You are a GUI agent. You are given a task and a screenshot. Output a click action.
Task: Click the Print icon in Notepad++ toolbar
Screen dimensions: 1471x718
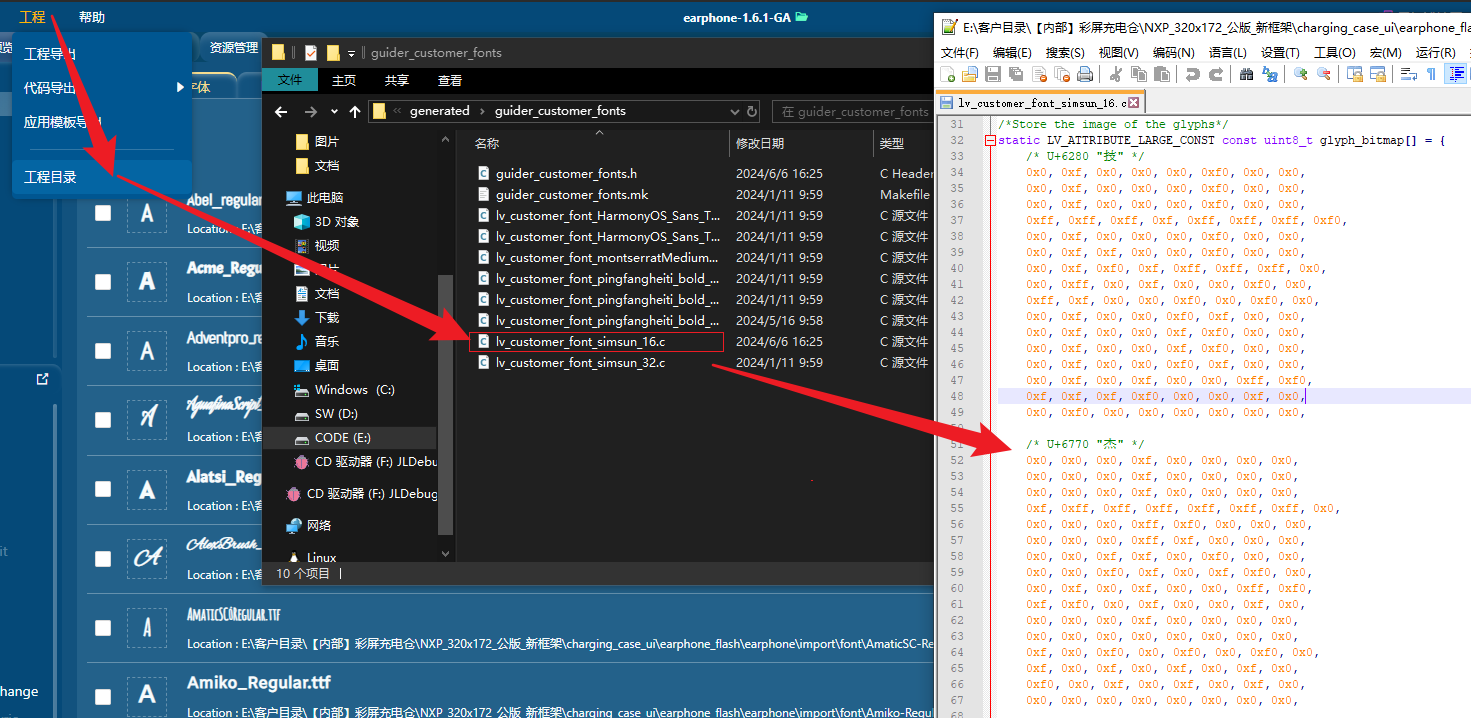(x=1084, y=74)
